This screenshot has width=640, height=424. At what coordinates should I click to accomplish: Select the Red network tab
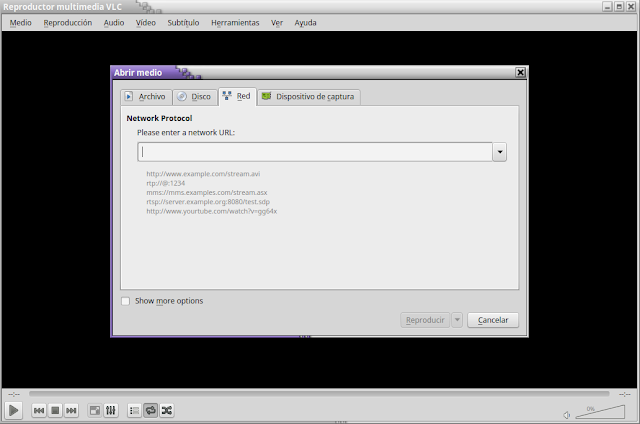coord(238,96)
